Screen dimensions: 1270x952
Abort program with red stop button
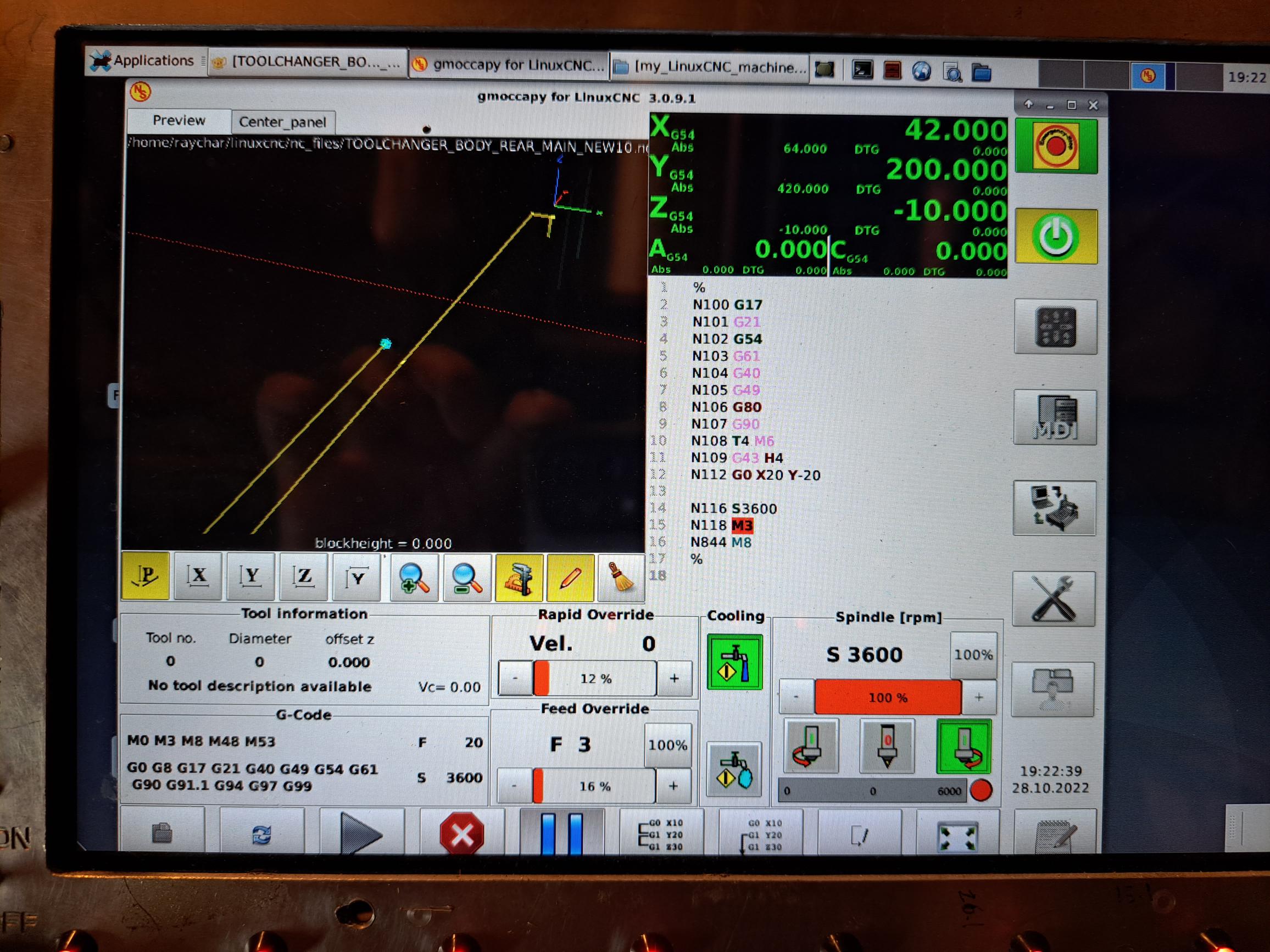click(x=461, y=833)
